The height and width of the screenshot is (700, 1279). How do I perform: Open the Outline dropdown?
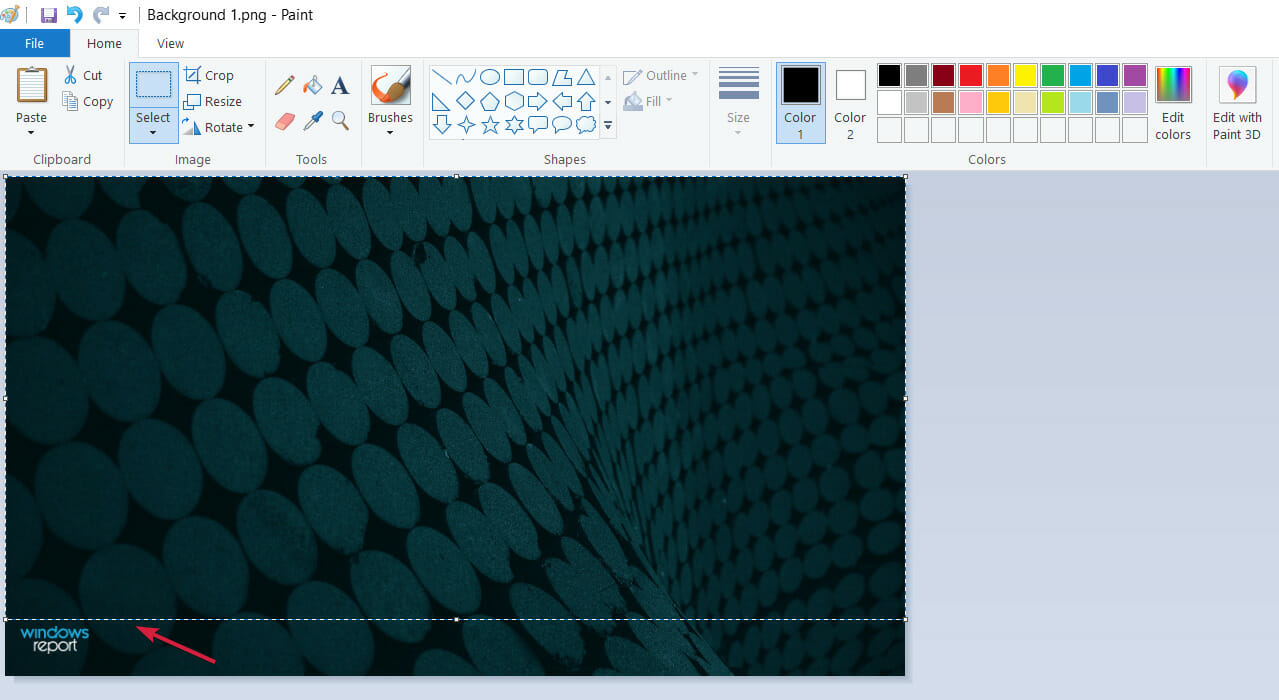tap(695, 75)
